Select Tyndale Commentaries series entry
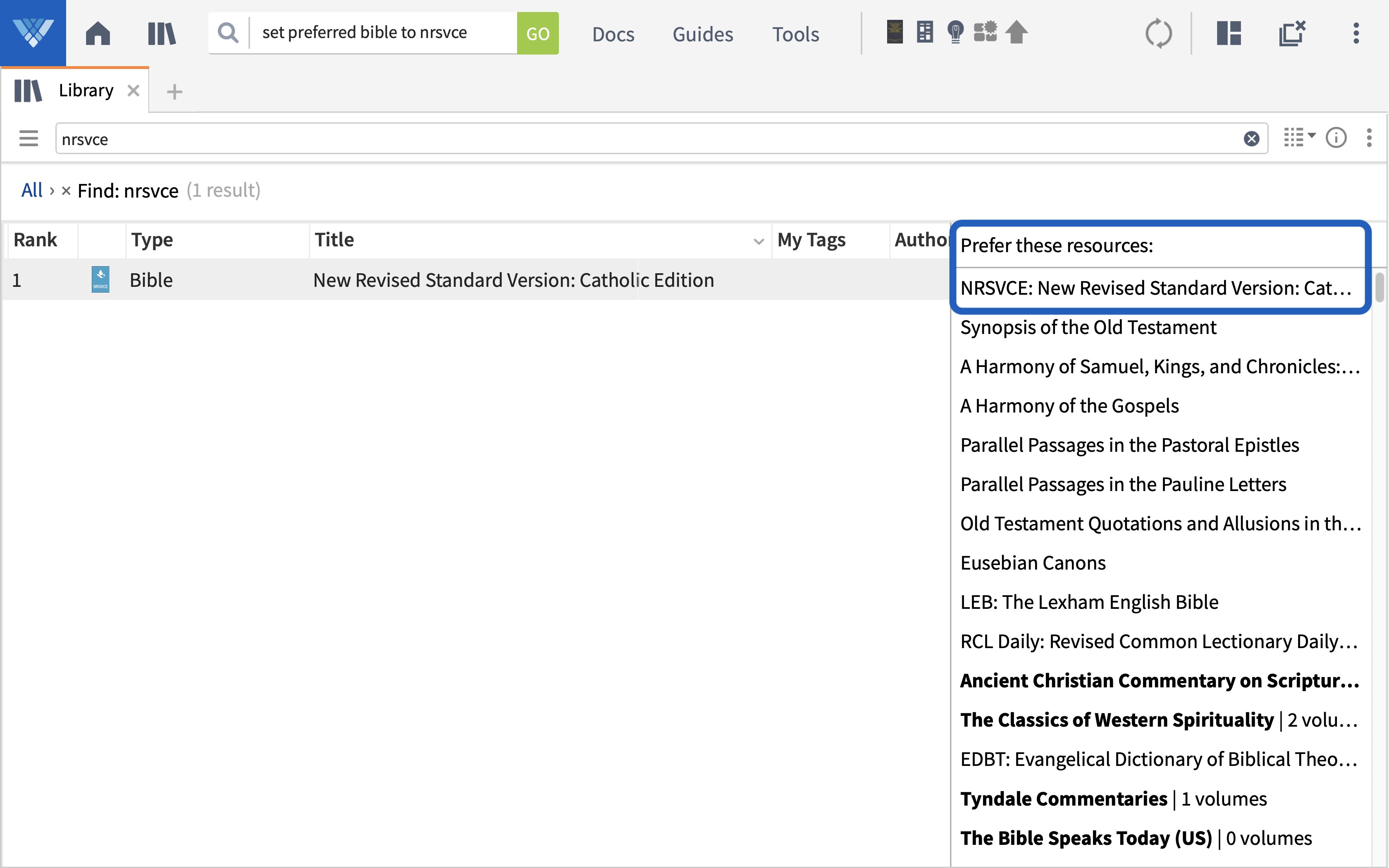Screen dimensions: 1389x868 [x=1114, y=799]
